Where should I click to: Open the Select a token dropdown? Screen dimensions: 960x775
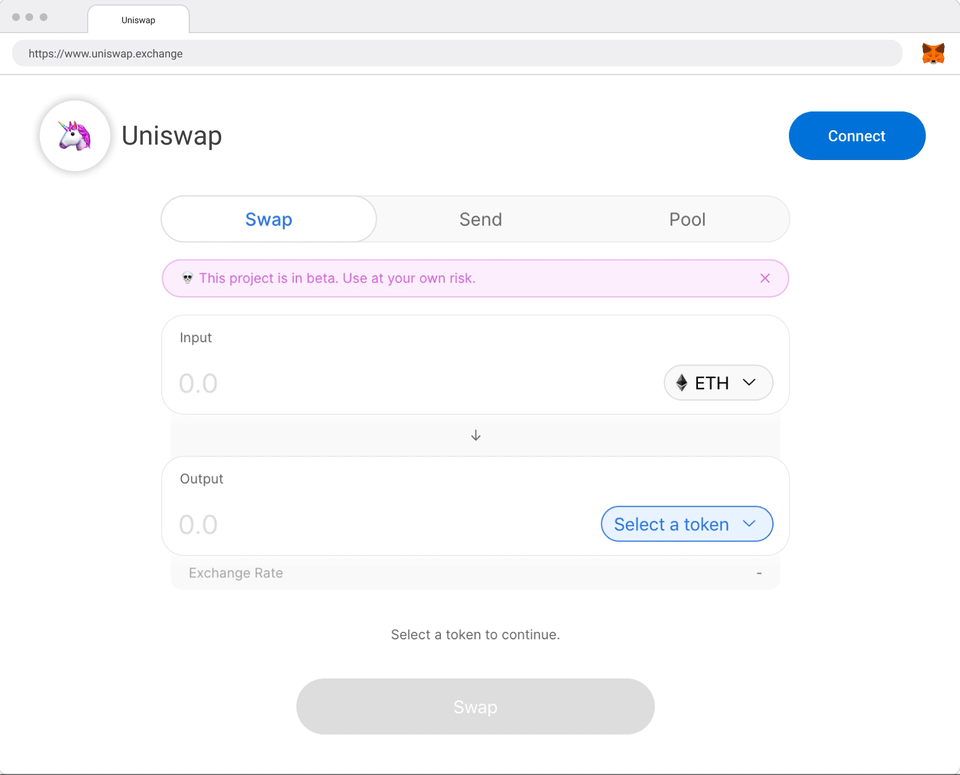pos(687,524)
